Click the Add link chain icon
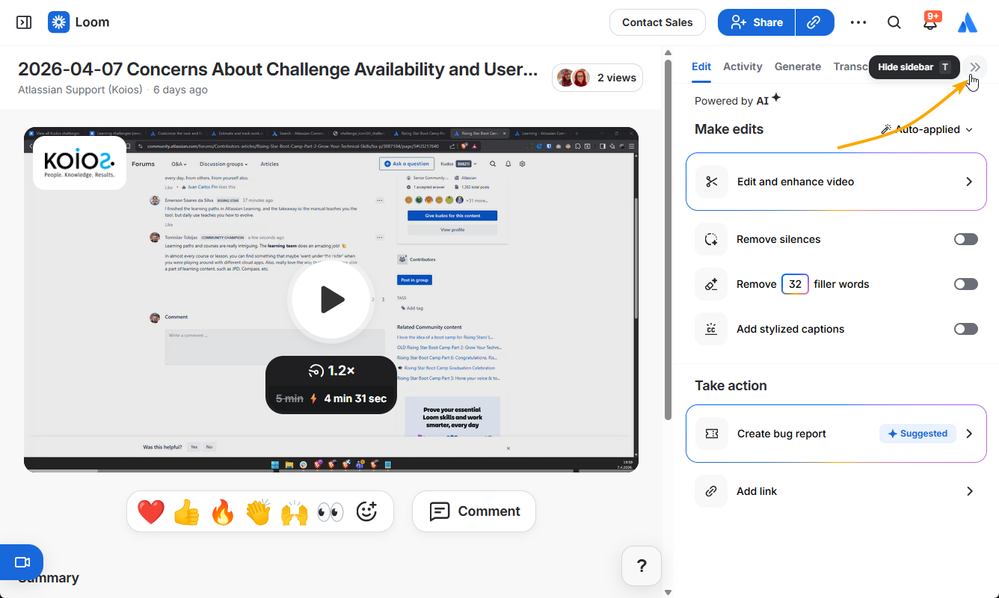The height and width of the screenshot is (598, 999). point(711,491)
